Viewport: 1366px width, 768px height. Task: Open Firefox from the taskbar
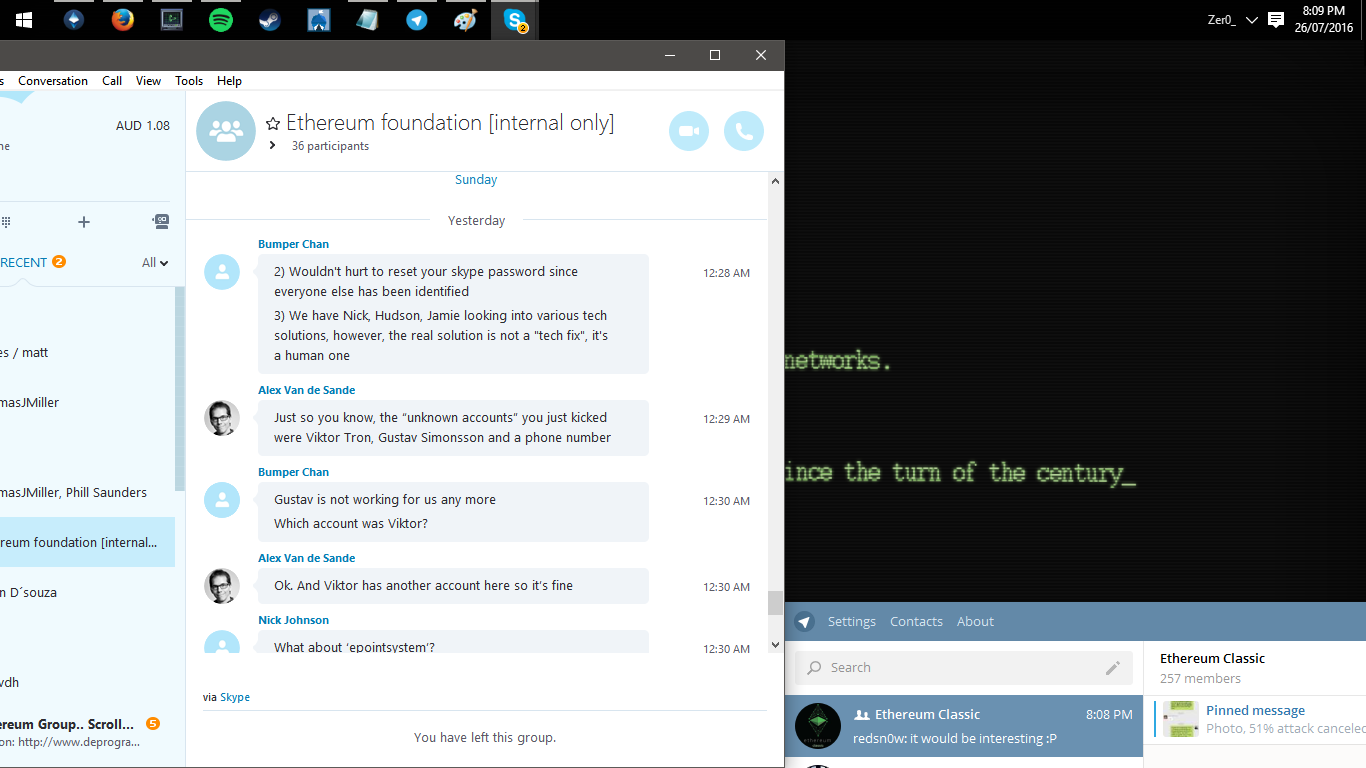coord(123,20)
